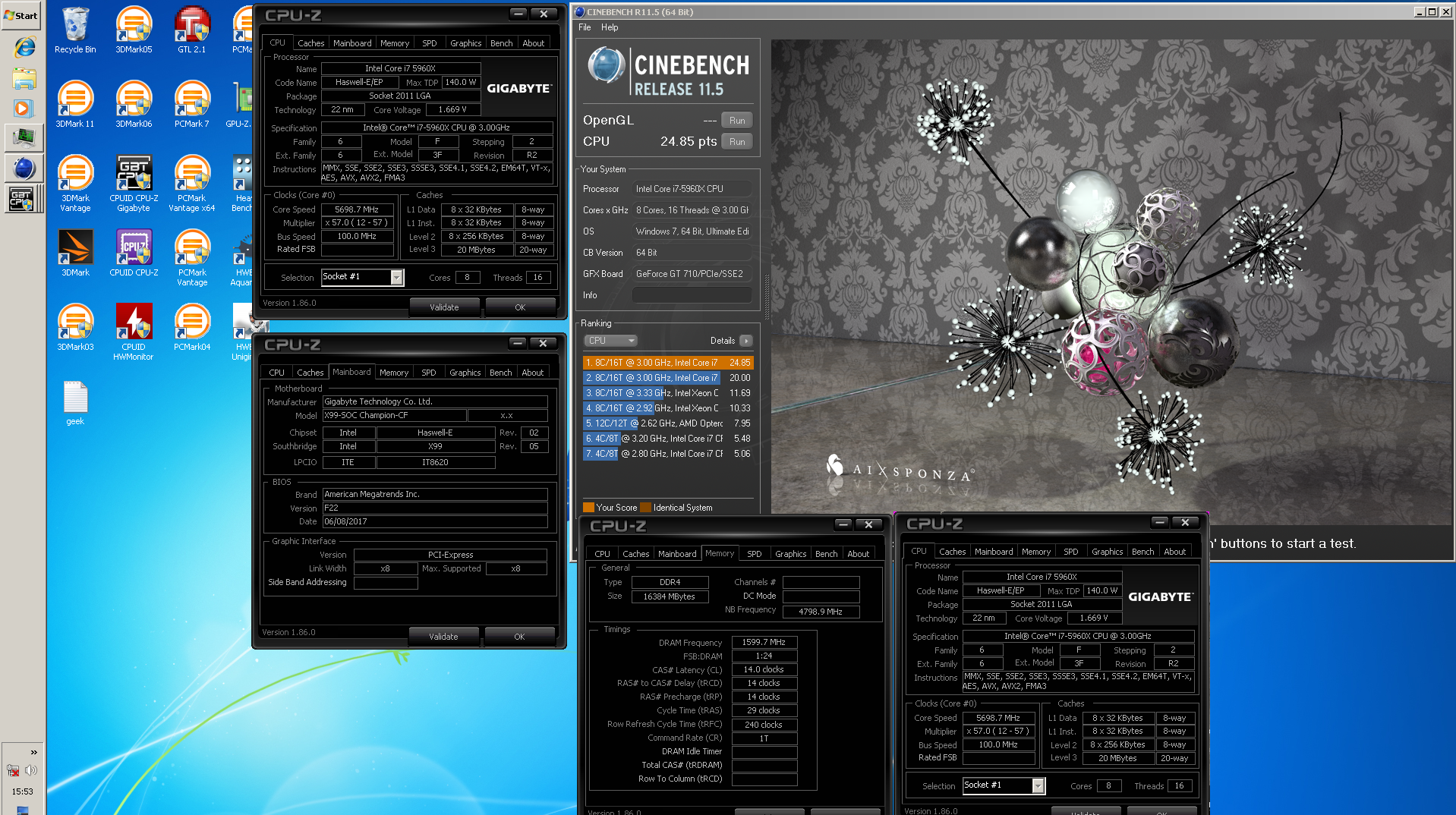Click the system clock showing 15:53
1456x815 pixels.
point(22,791)
